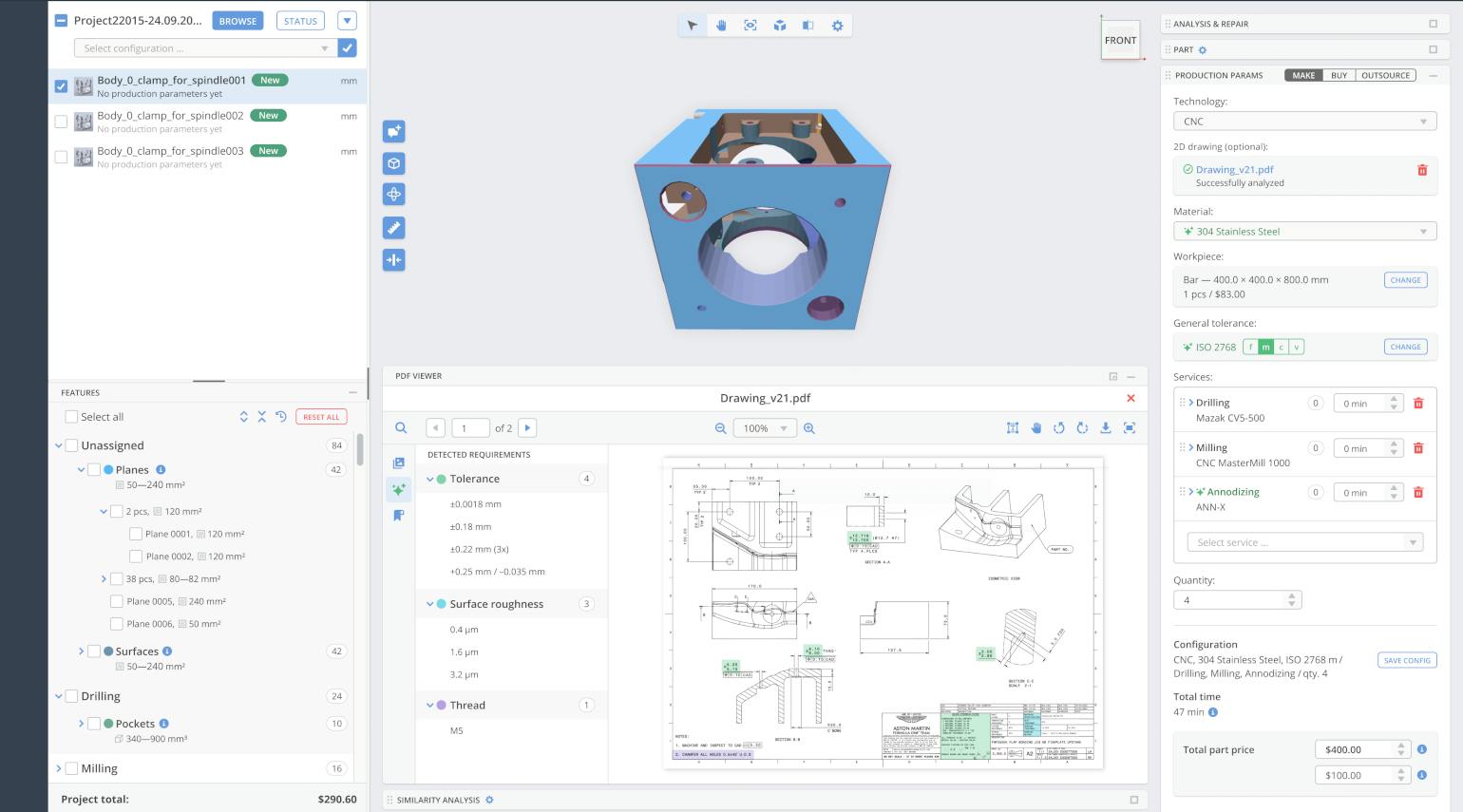1463x812 pixels.
Task: Open the Select configuration dropdown
Action: [x=204, y=48]
